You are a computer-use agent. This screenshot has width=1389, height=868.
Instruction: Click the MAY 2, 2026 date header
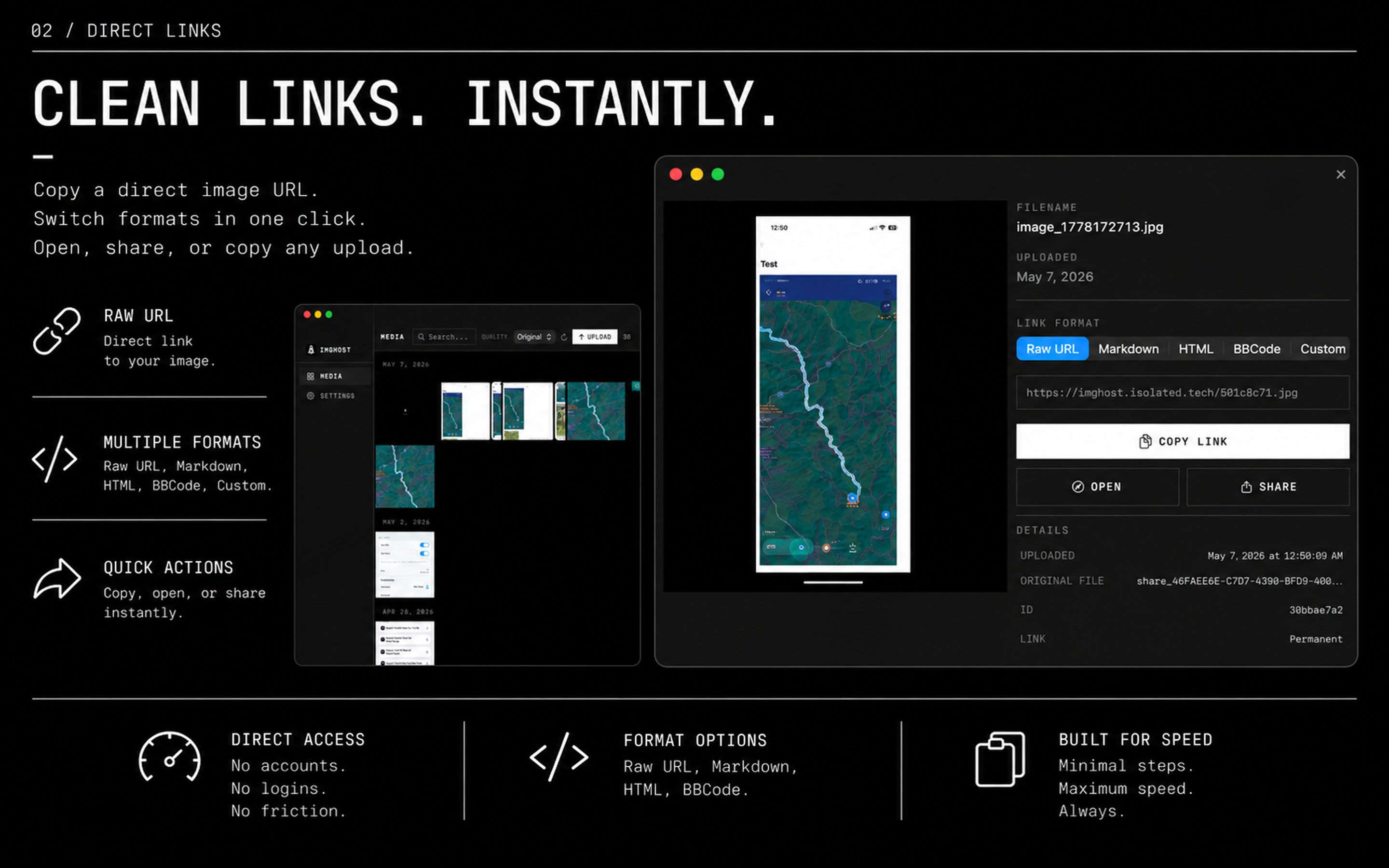pyautogui.click(x=406, y=522)
